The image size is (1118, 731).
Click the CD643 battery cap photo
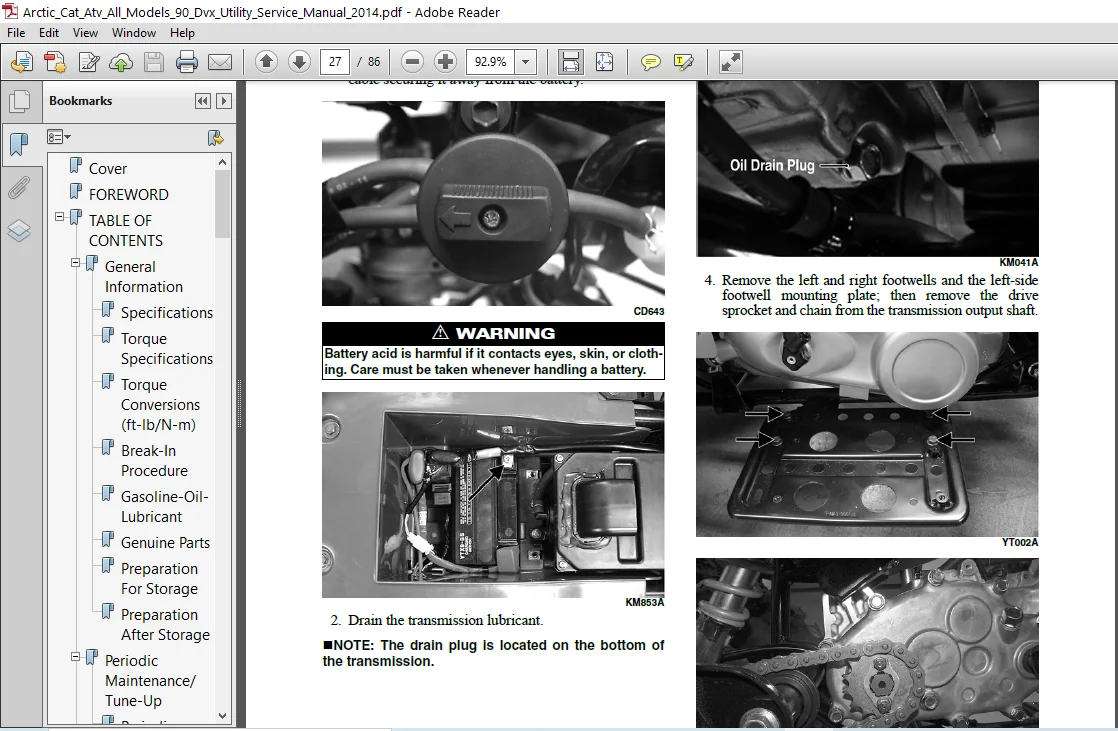[493, 203]
